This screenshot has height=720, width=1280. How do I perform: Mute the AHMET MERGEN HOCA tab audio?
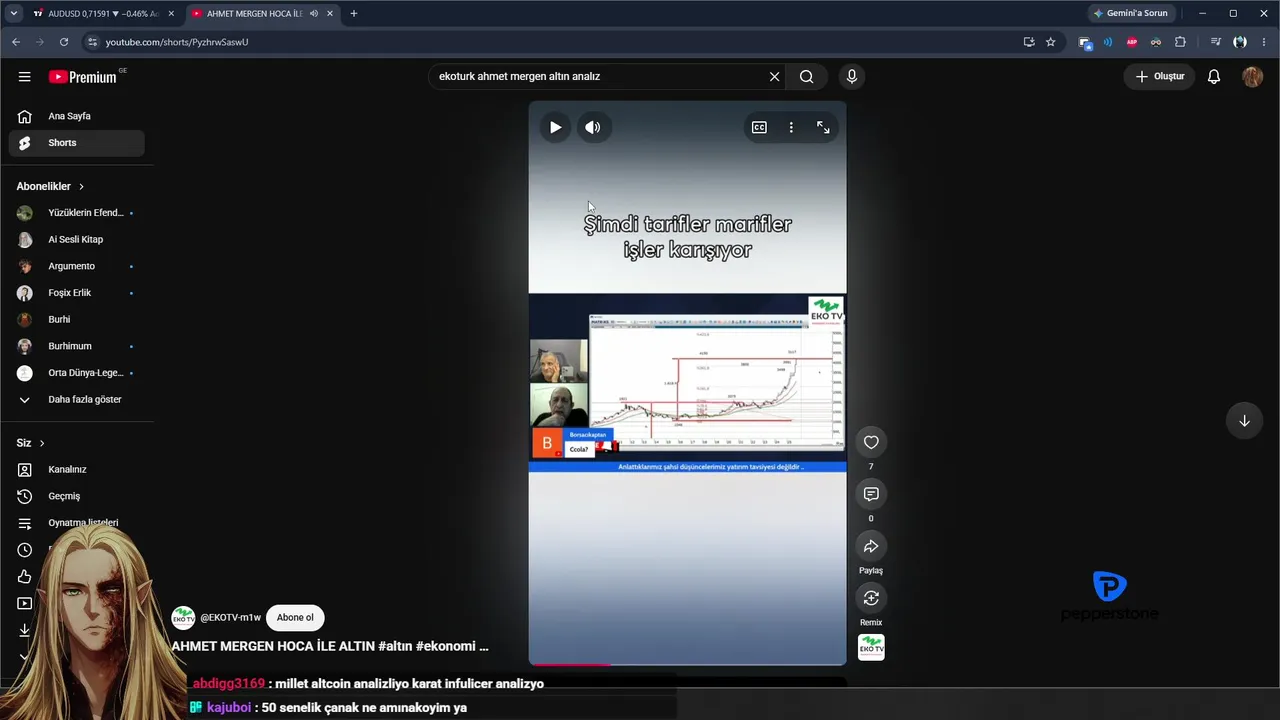point(314,14)
